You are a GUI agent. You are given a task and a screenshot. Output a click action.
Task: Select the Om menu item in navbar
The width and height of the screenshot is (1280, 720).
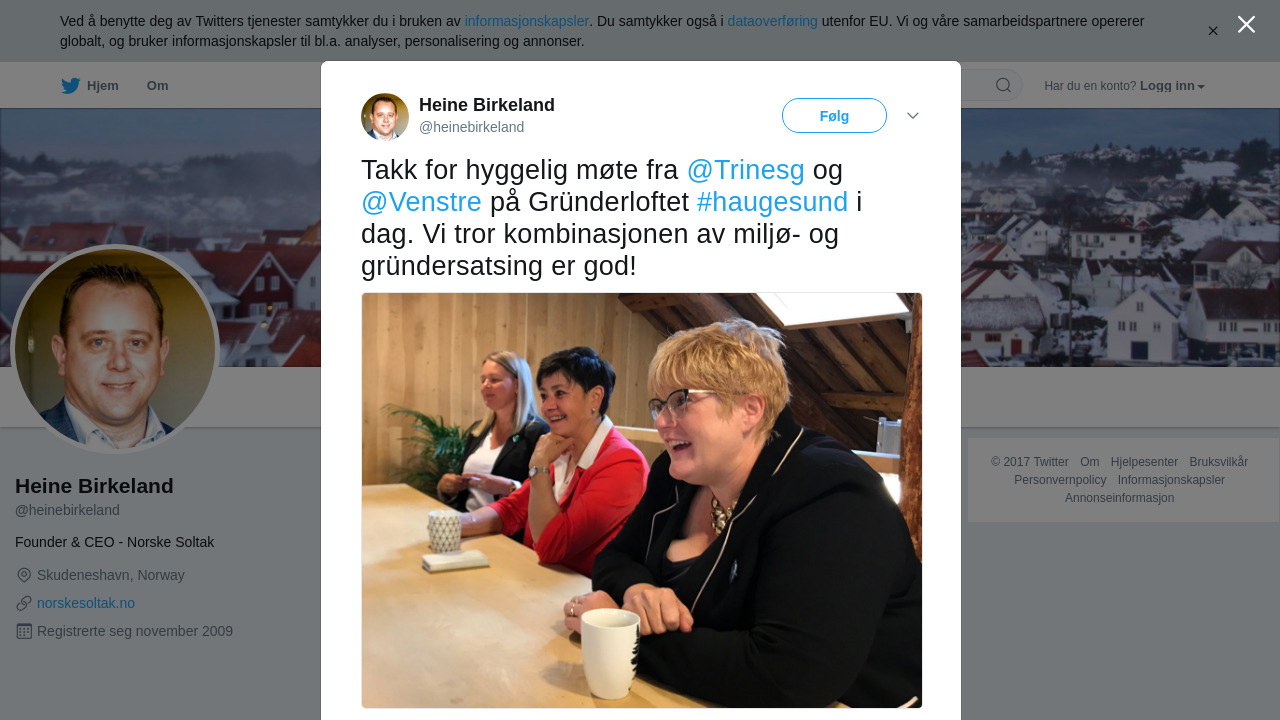(157, 86)
